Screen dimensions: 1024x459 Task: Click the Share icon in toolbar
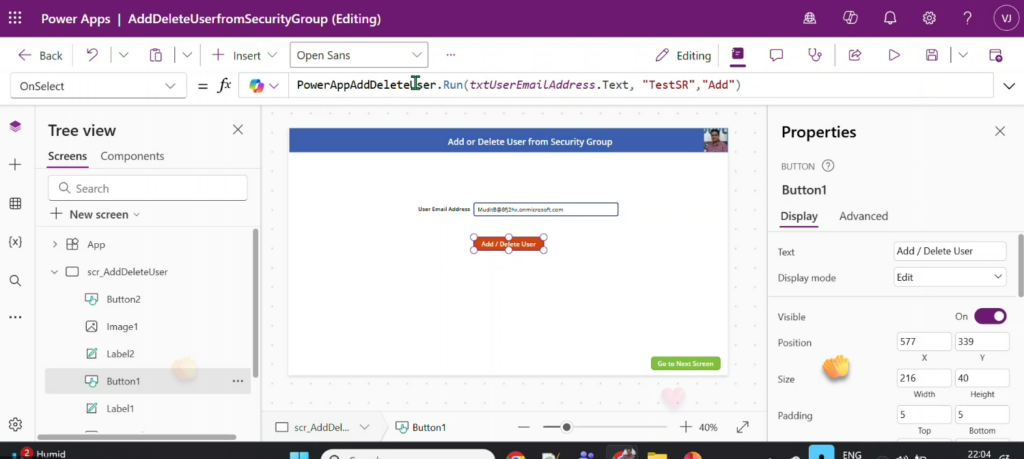[854, 55]
